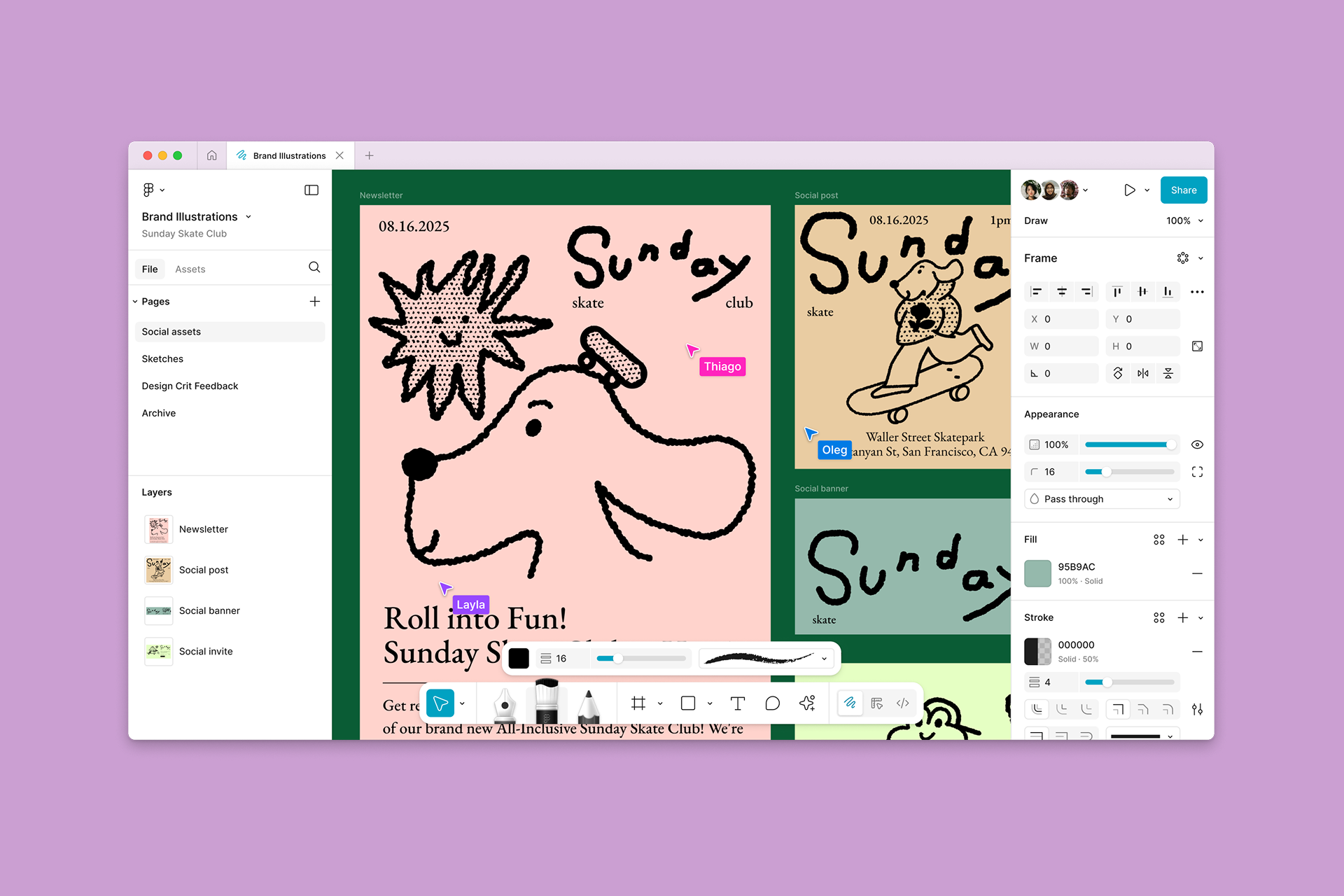Click the 95B9AC fill color swatch

pos(1037,573)
